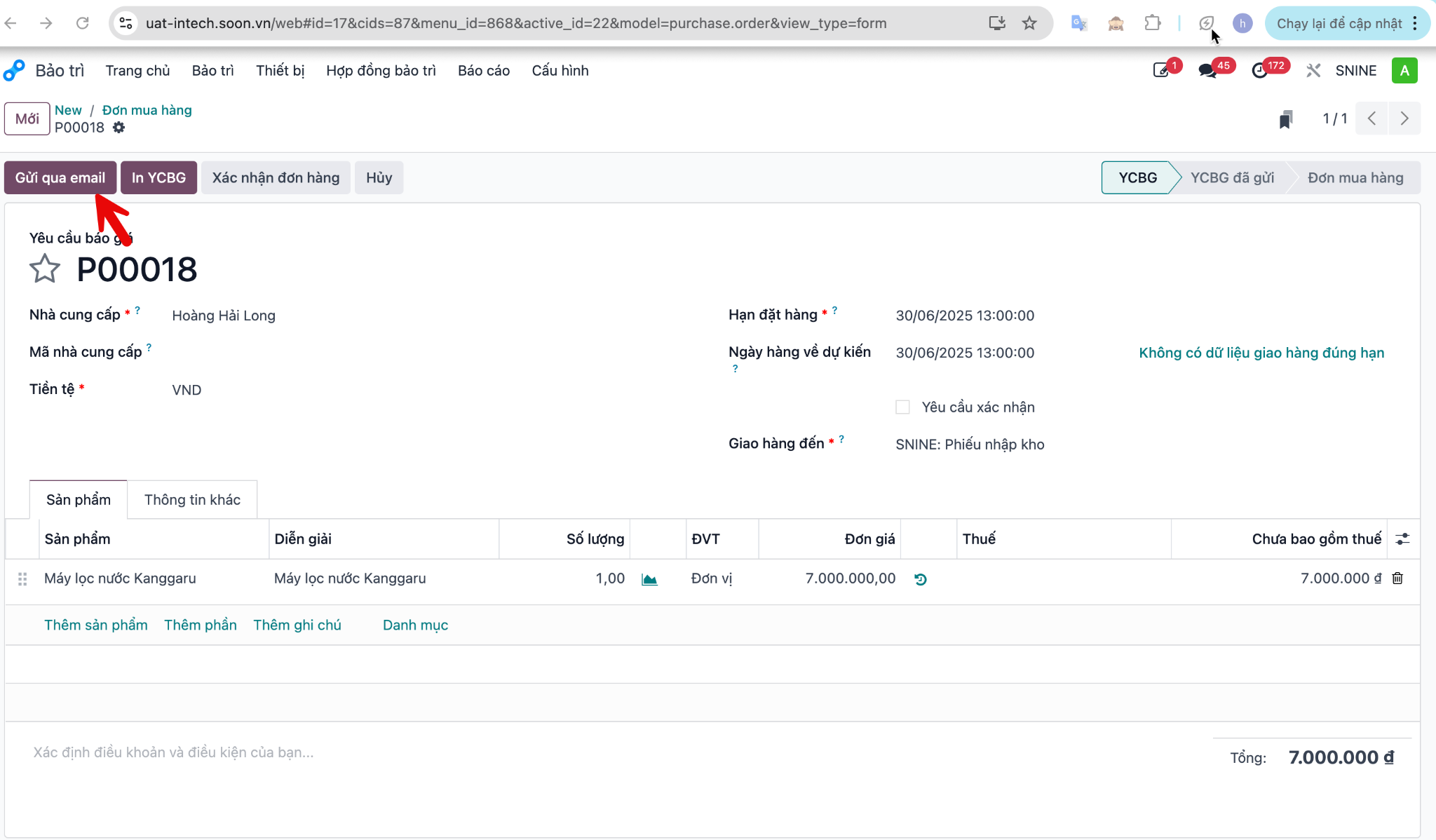Click Chạy lại để cập nhật button

click(1339, 23)
